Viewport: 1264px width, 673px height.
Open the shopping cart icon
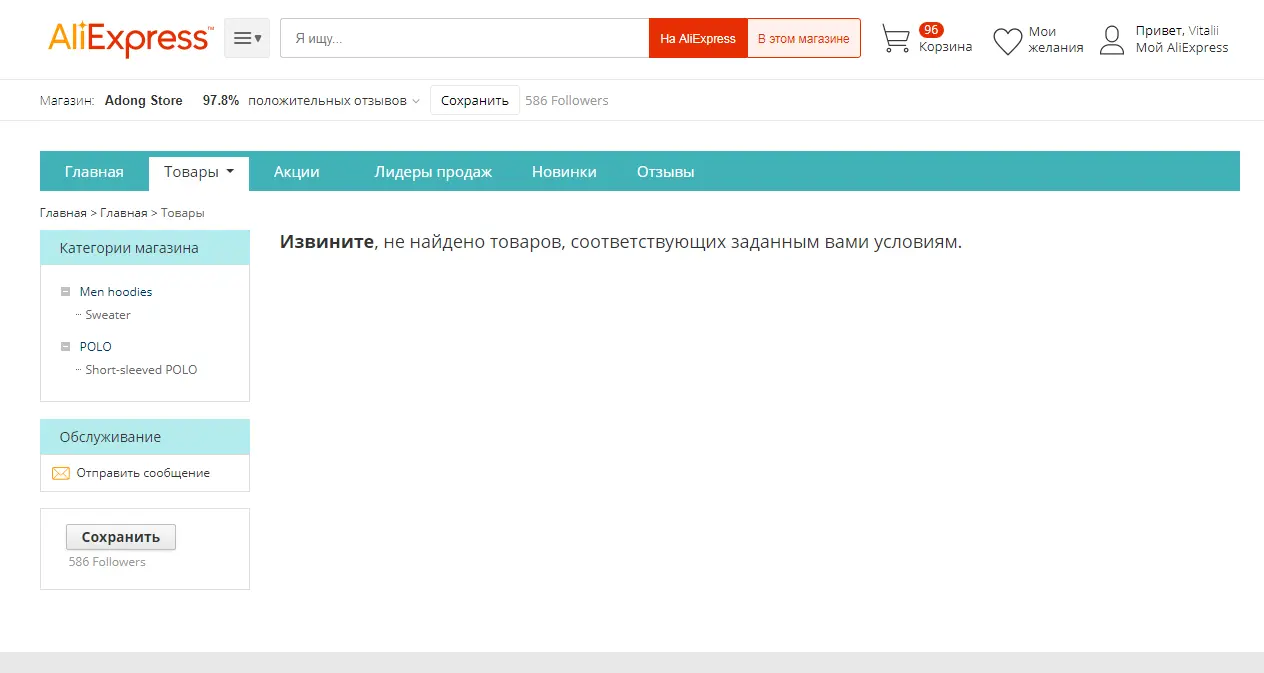(x=896, y=39)
